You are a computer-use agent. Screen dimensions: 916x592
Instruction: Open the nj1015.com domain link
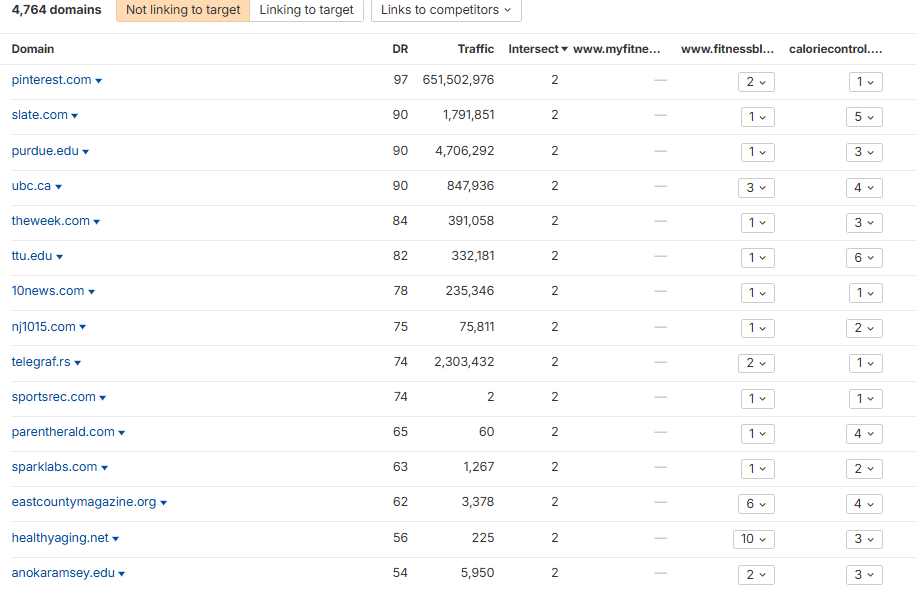pyautogui.click(x=44, y=327)
